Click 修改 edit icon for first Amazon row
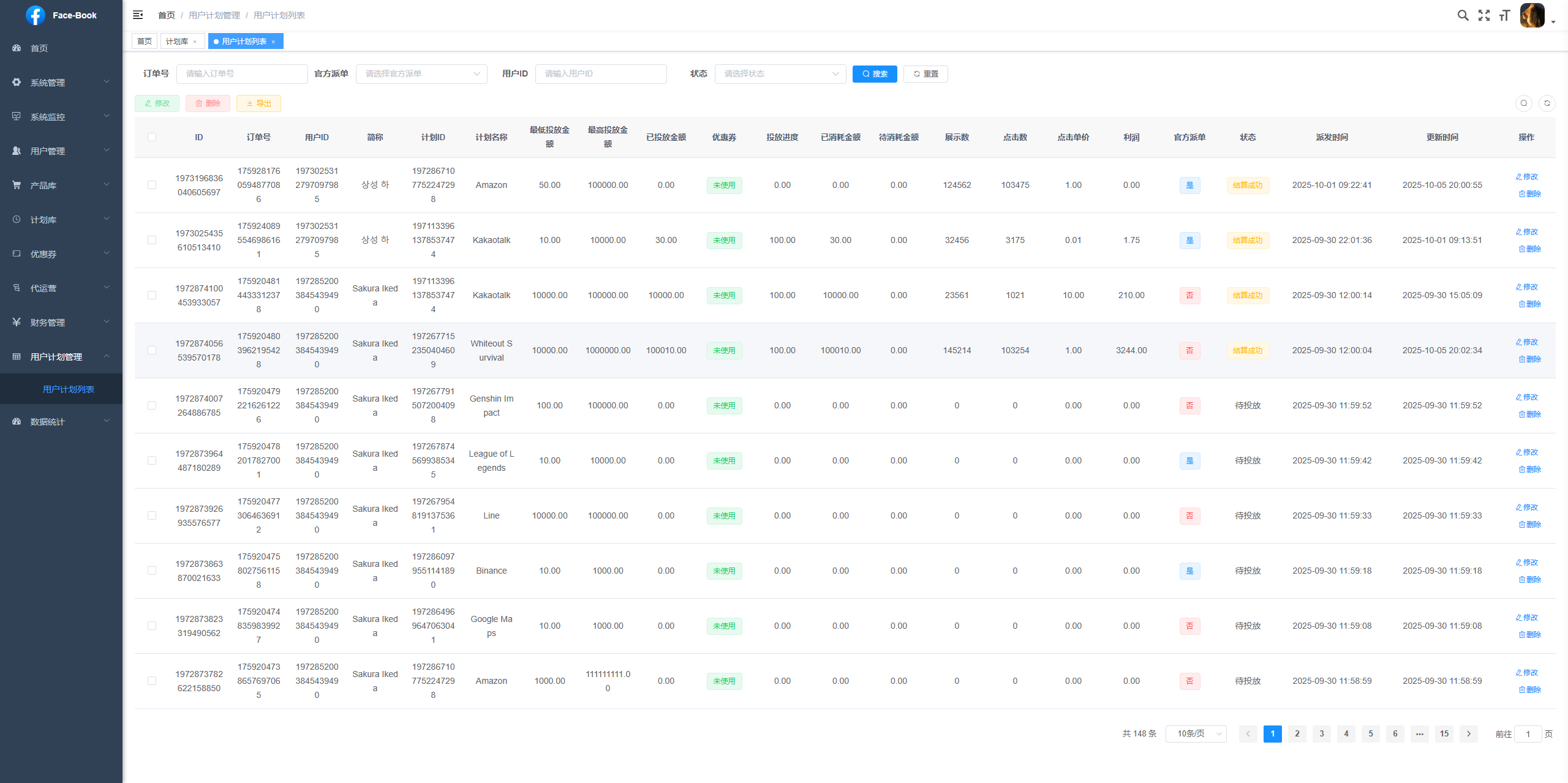1568x783 pixels. [1526, 177]
